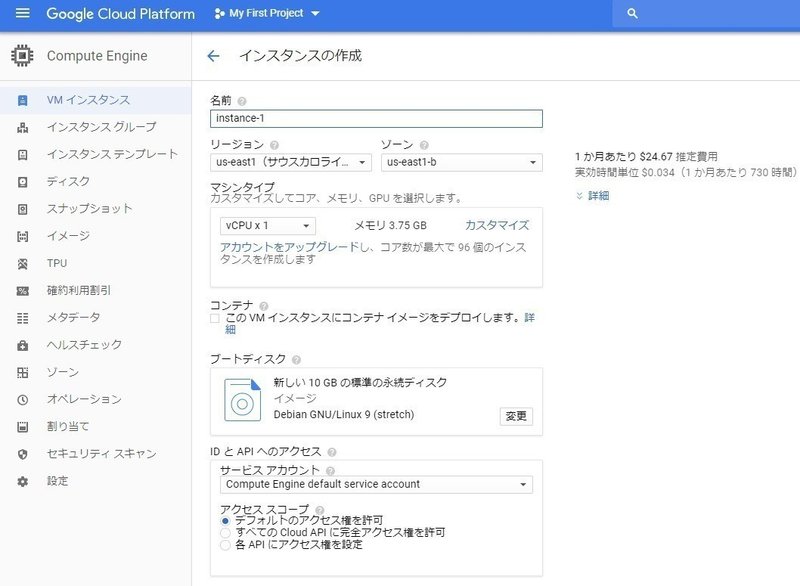Open ディスク in sidebar
The width and height of the screenshot is (800, 586).
[x=96, y=182]
